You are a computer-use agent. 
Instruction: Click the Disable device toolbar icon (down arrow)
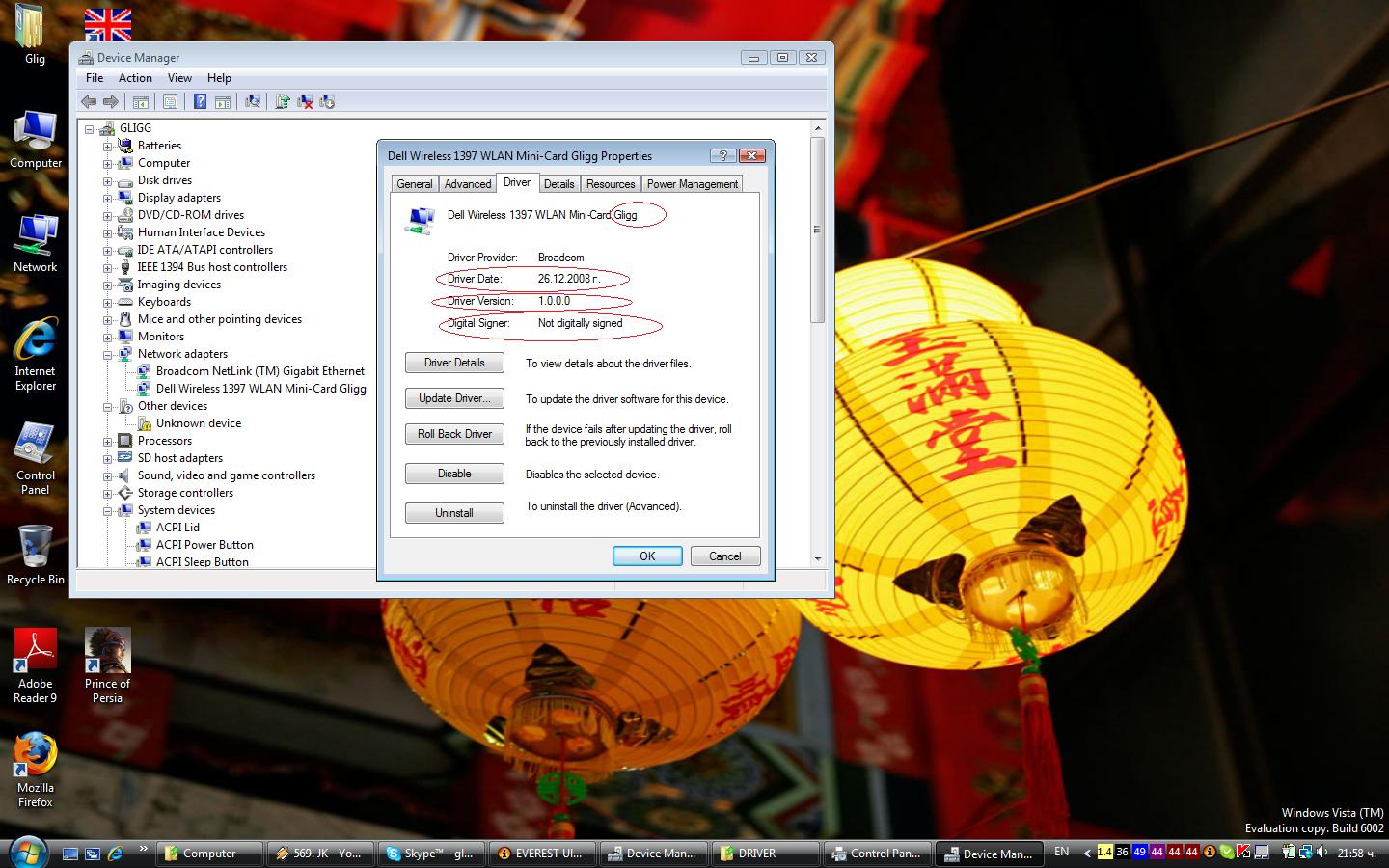click(x=327, y=101)
